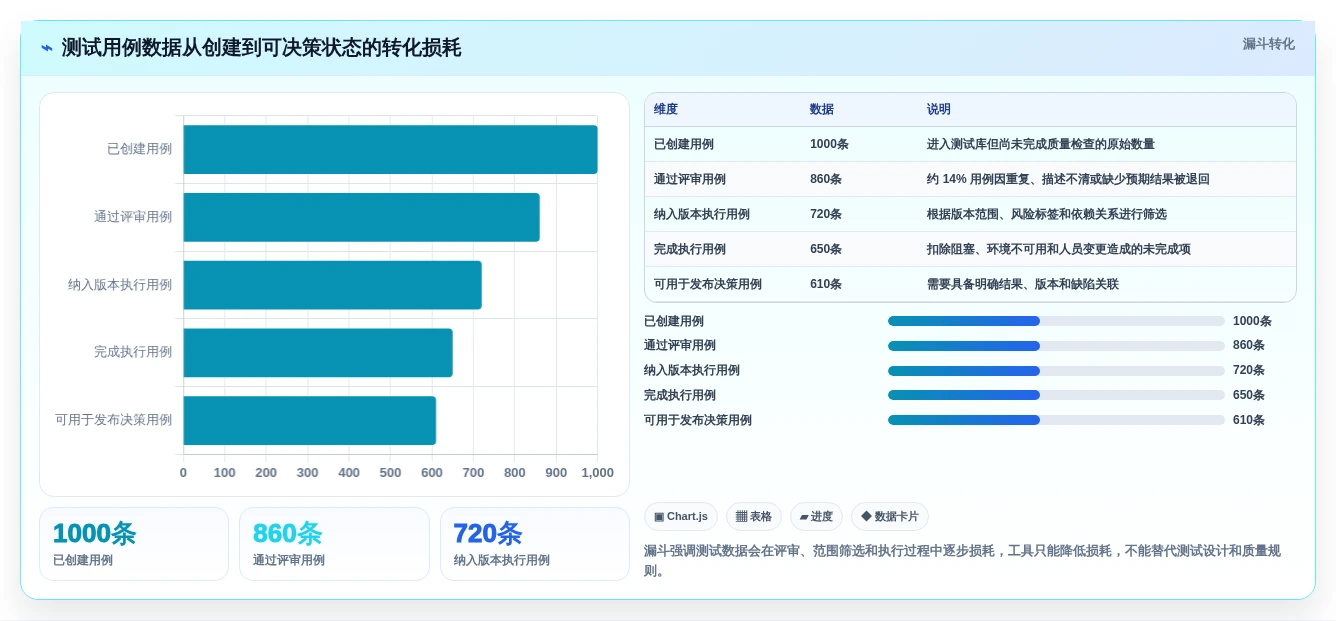Open the 720条 纳入版本执行用例 stat card
The width and height of the screenshot is (1336, 621).
tap(535, 544)
